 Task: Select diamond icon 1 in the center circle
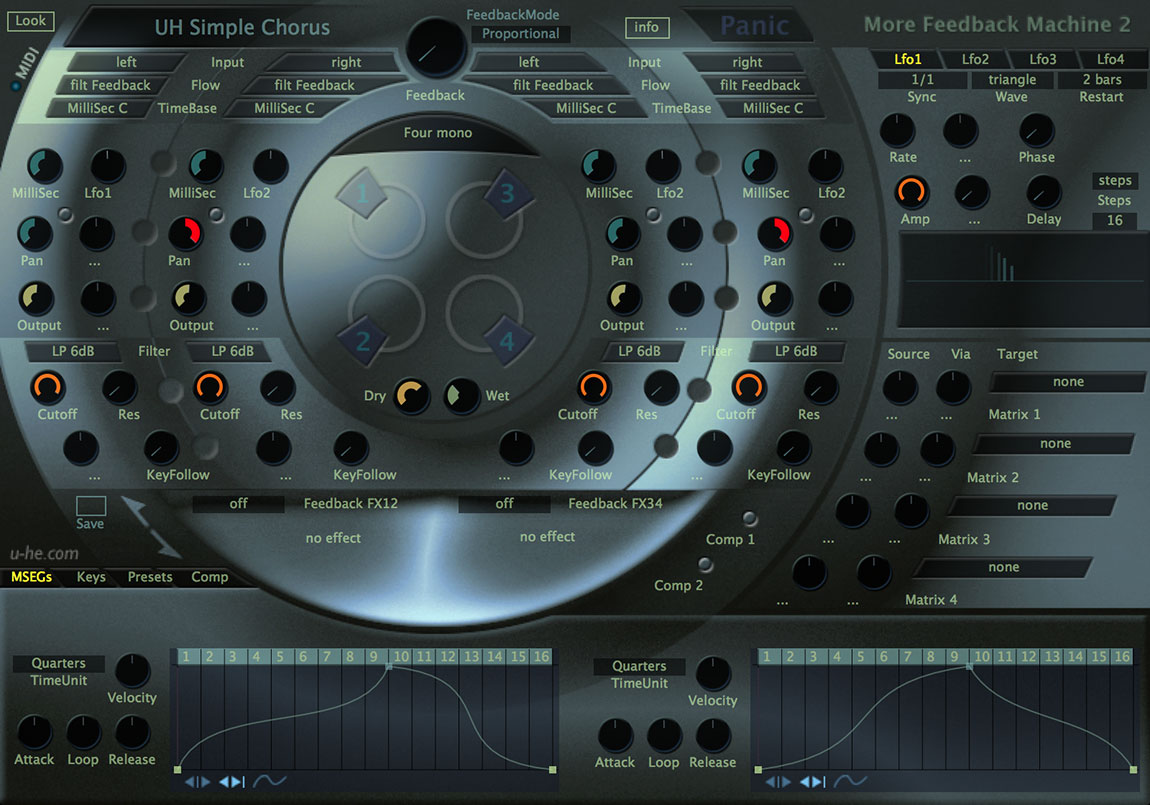(x=362, y=194)
